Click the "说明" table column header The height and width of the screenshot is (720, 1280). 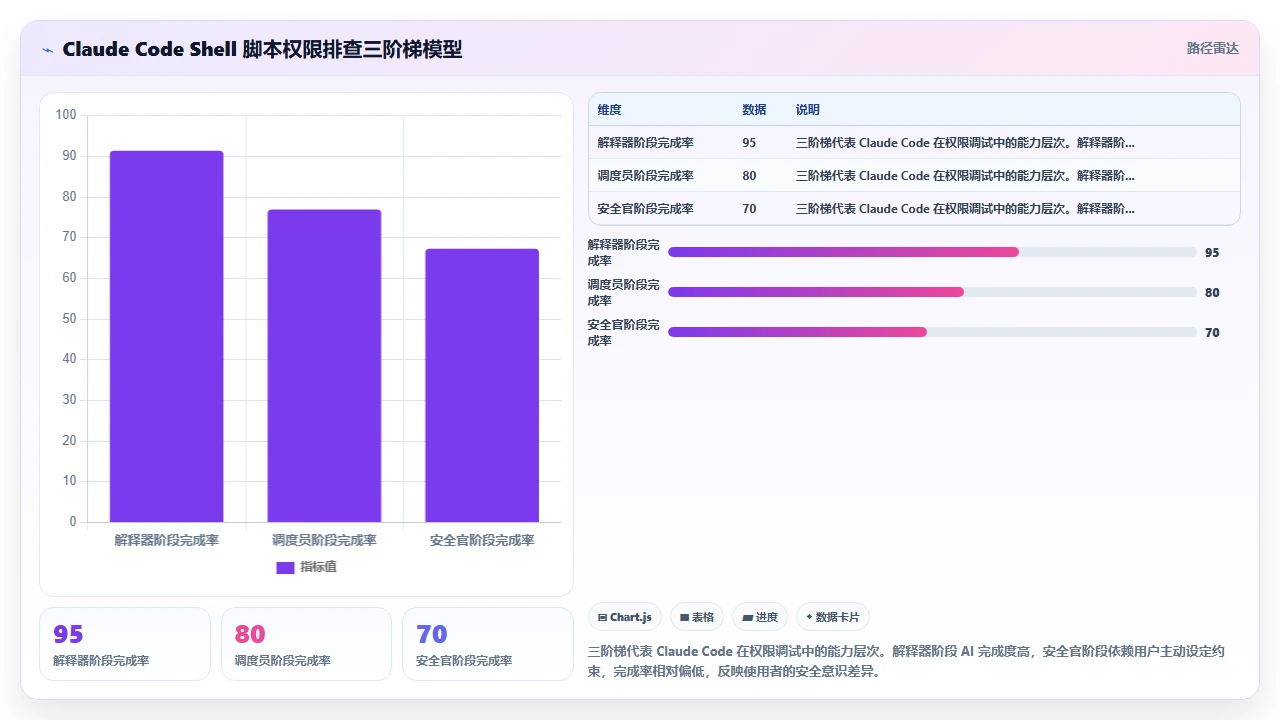(x=807, y=110)
